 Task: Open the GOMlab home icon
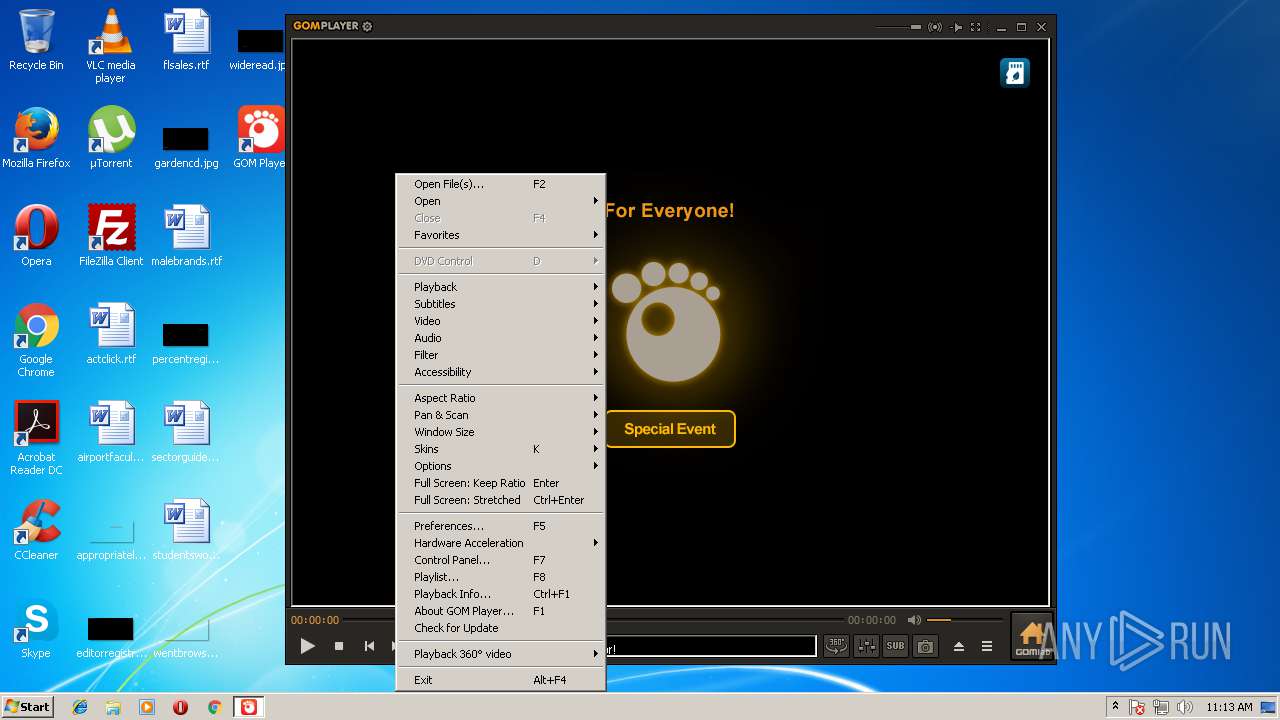tap(1031, 637)
